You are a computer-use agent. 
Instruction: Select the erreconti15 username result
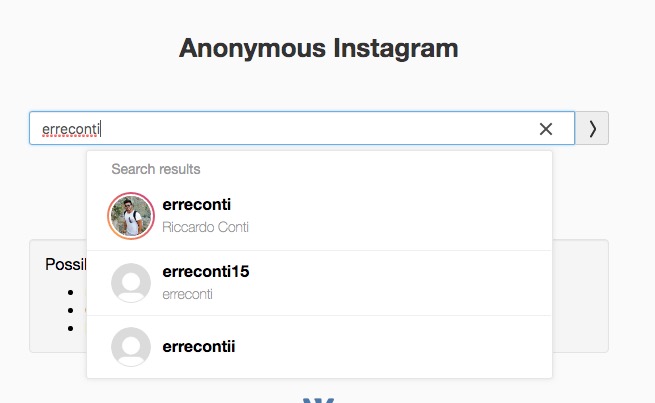(x=205, y=272)
